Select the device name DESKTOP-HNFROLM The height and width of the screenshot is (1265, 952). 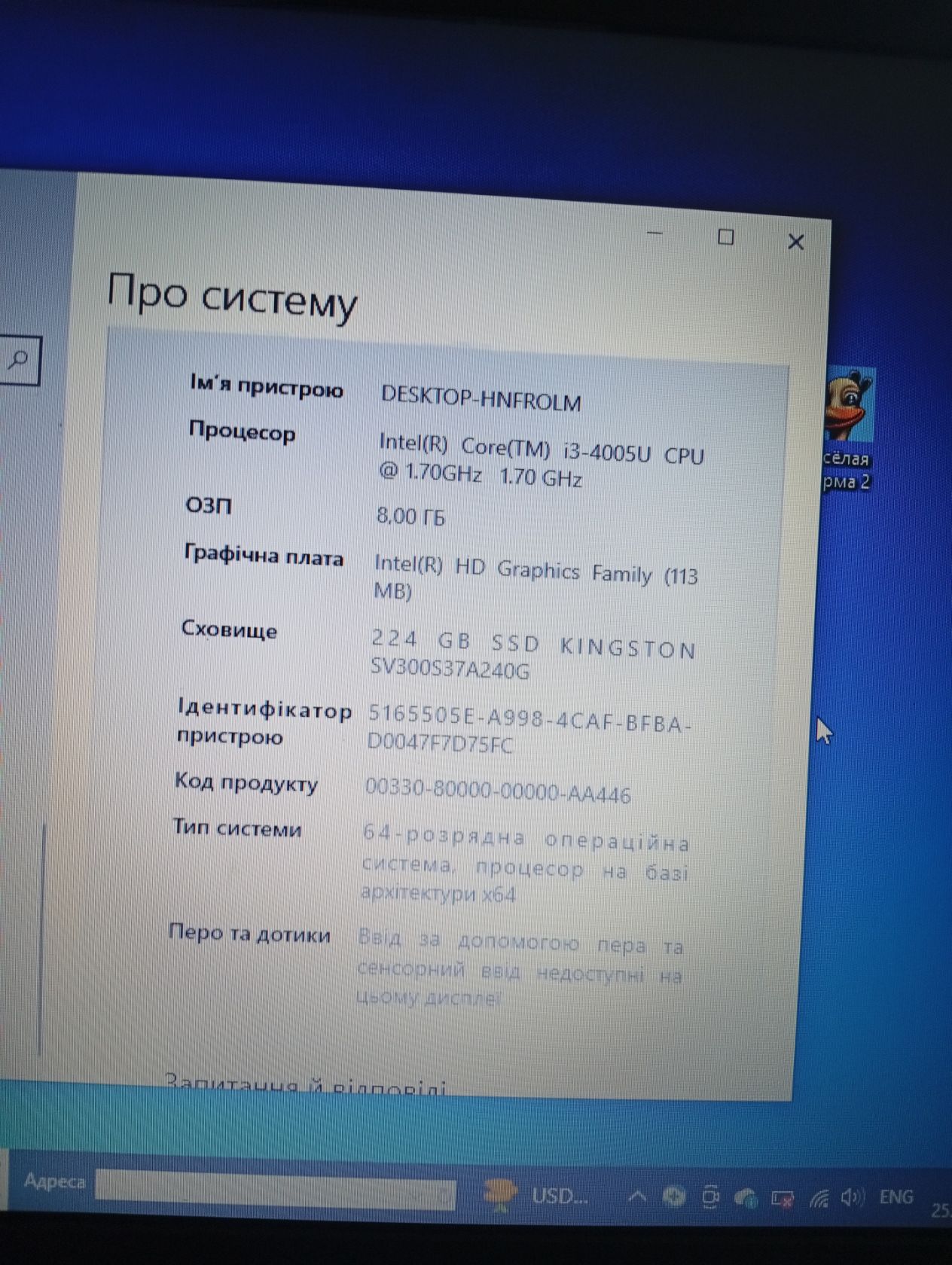point(481,398)
